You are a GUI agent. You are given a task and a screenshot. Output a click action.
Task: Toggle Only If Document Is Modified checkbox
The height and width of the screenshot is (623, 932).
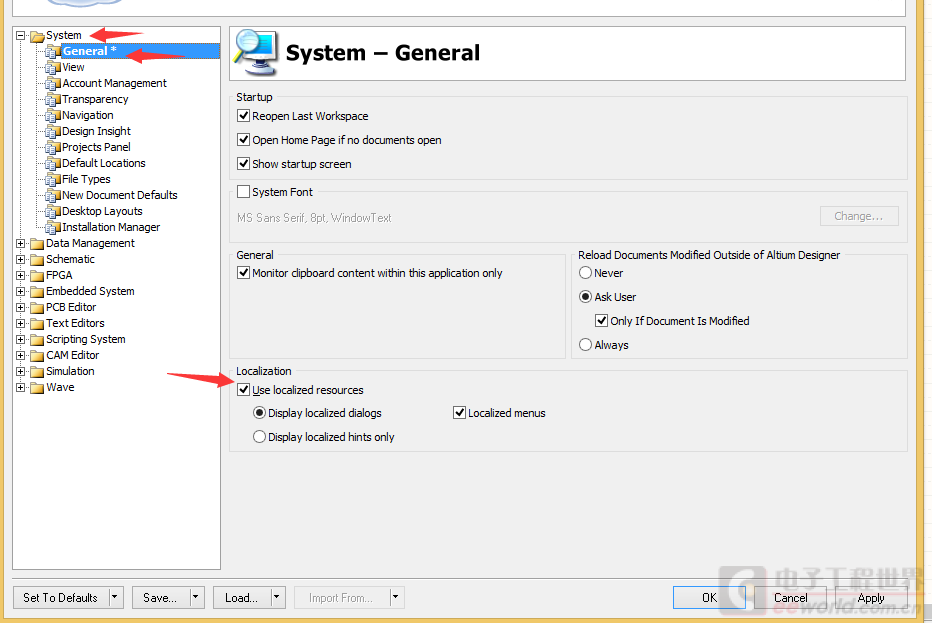602,321
